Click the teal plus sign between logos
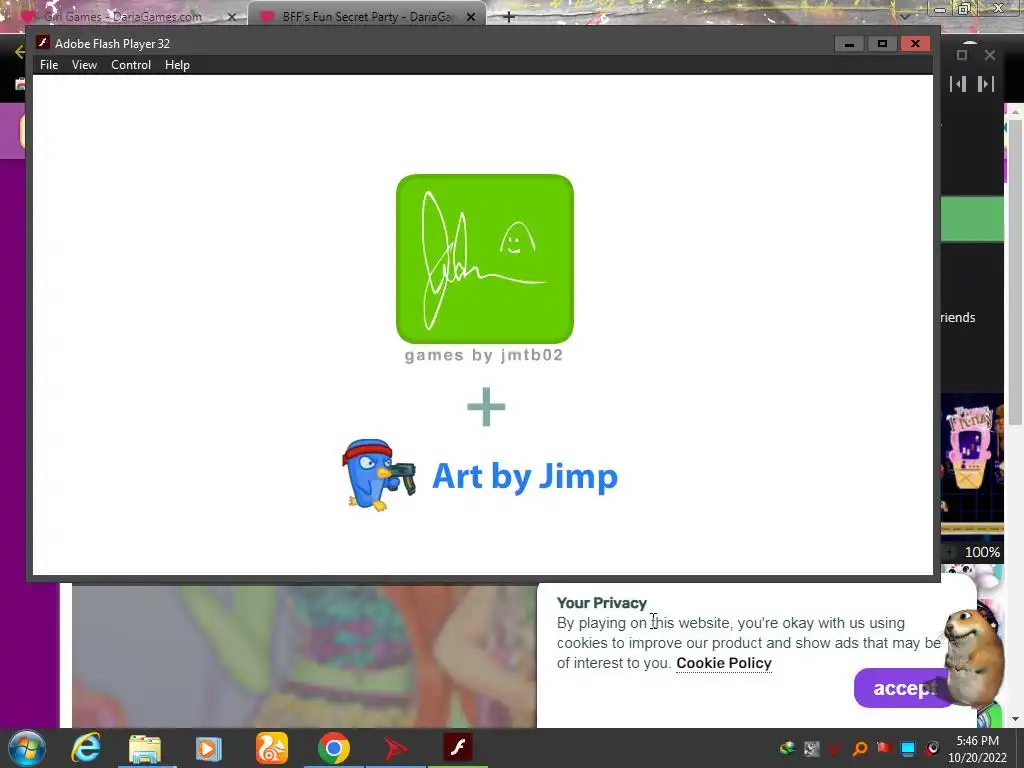This screenshot has height=768, width=1024. point(486,407)
